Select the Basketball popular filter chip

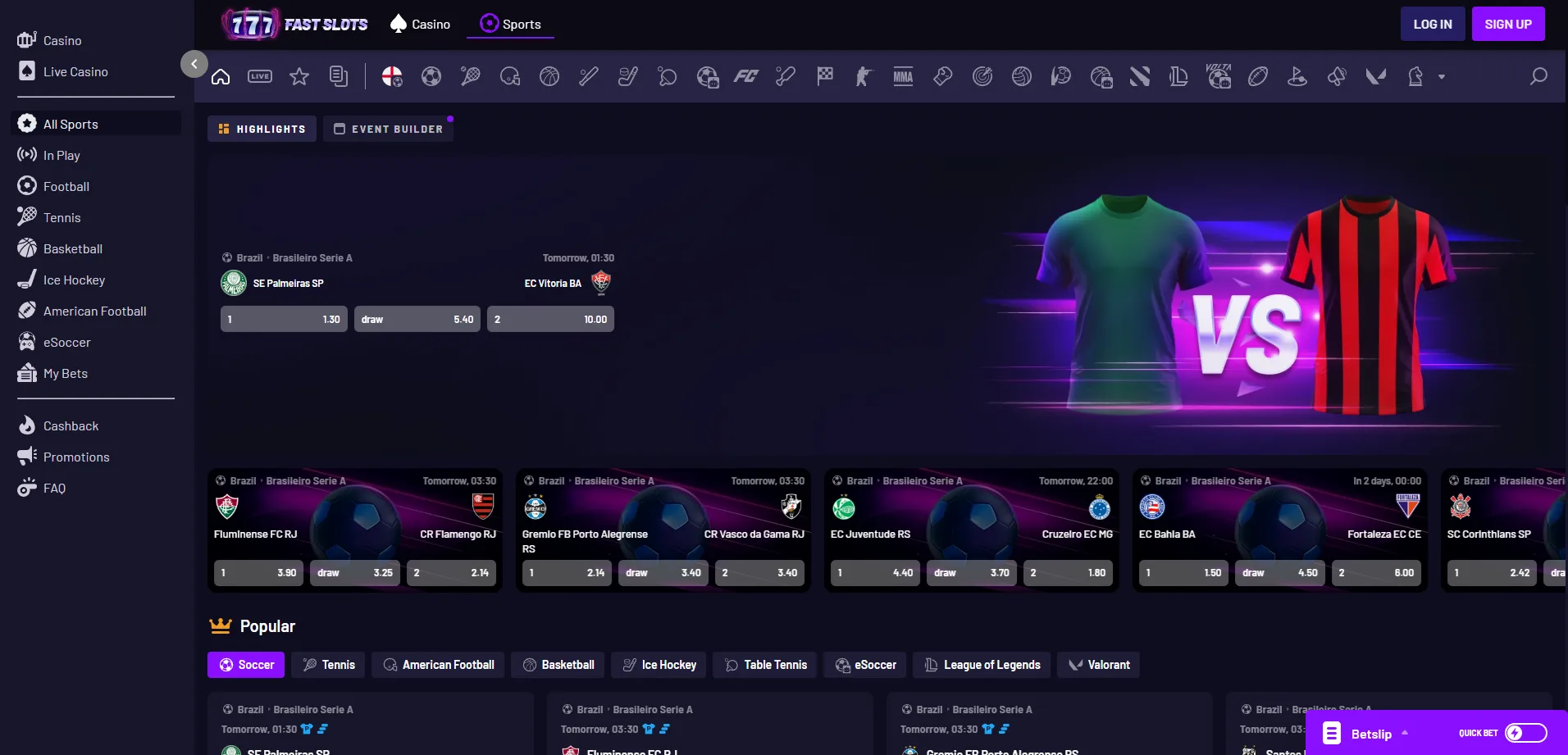558,665
